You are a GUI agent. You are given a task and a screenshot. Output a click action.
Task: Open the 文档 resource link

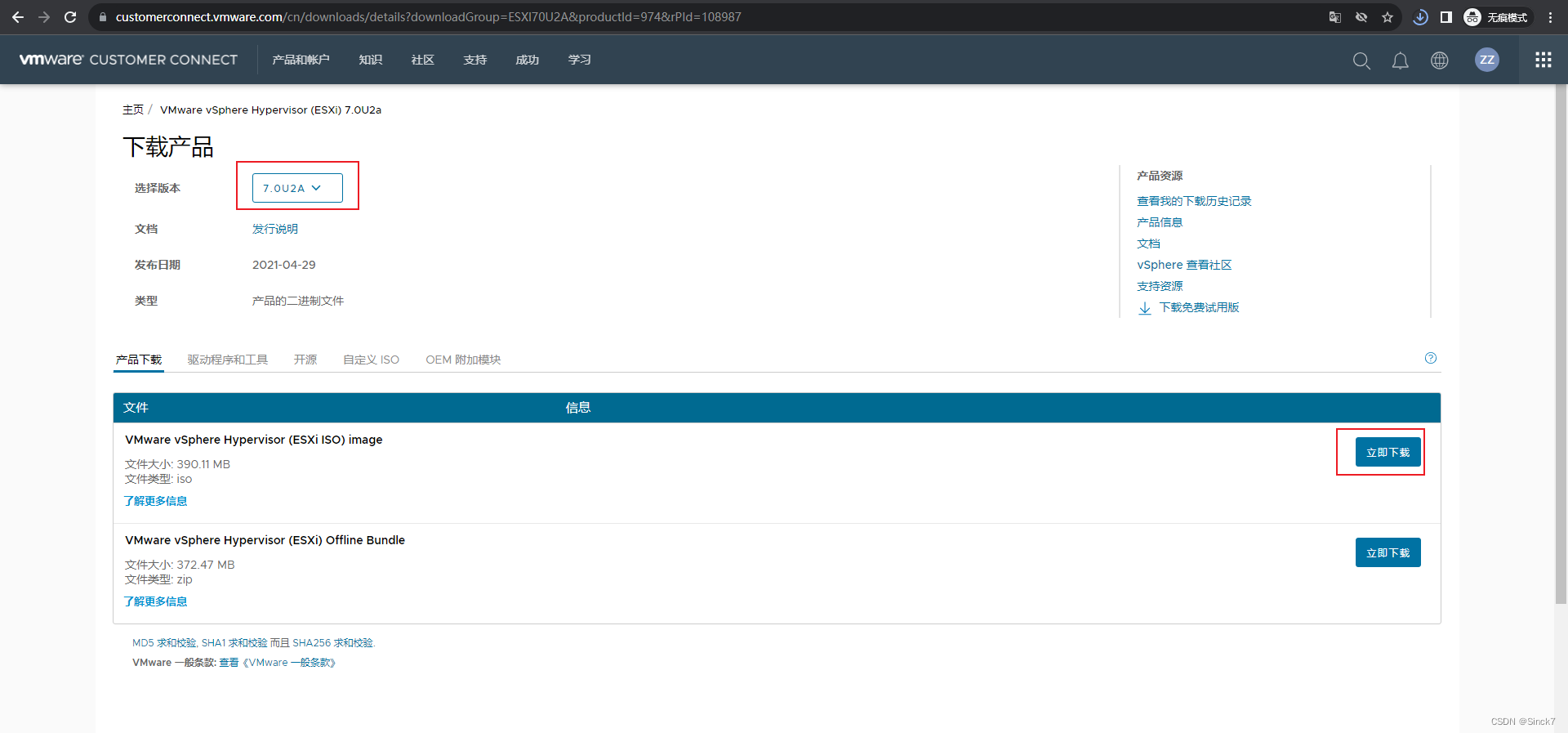click(x=1148, y=244)
